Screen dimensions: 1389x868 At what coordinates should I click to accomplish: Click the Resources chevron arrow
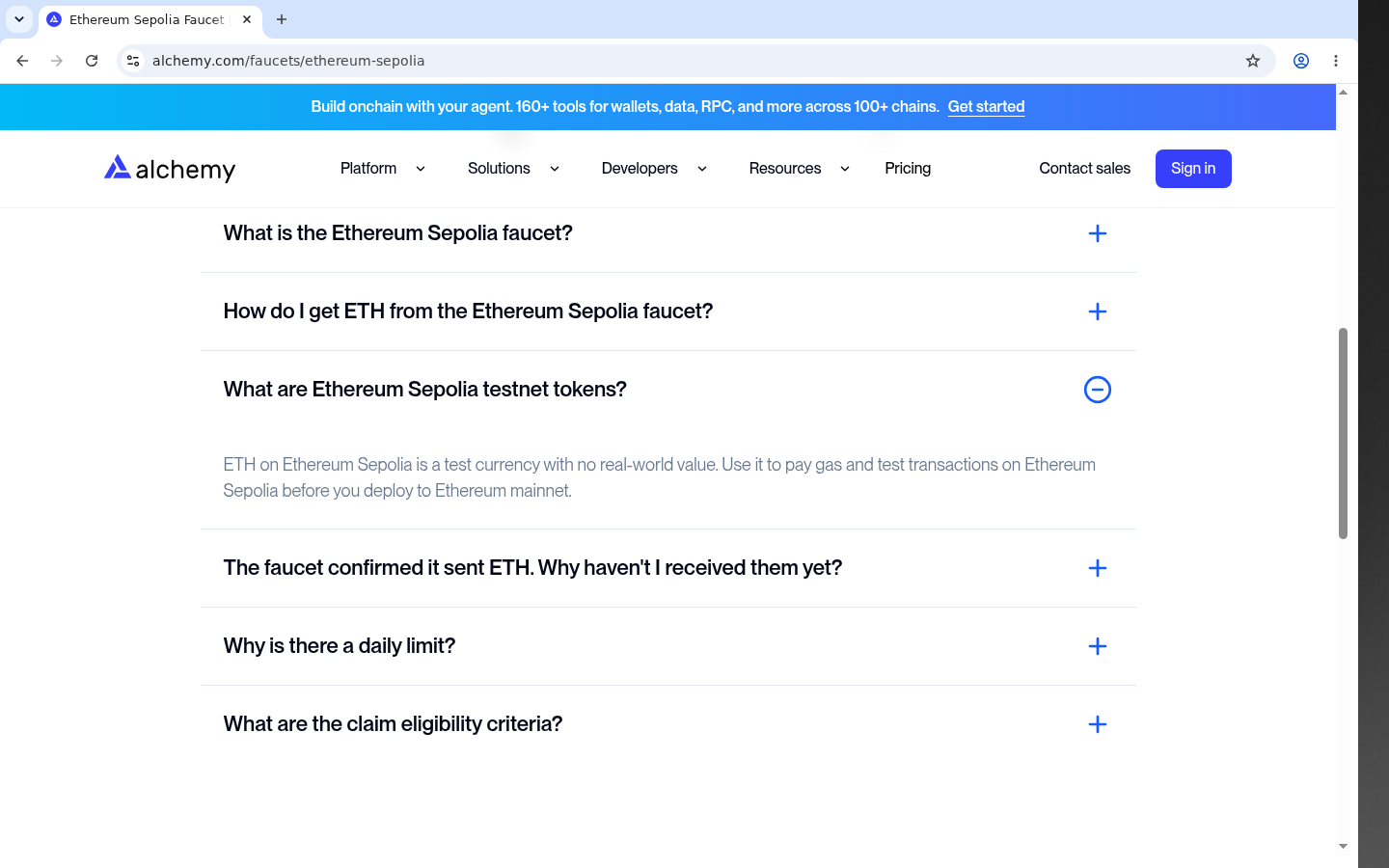tap(845, 169)
